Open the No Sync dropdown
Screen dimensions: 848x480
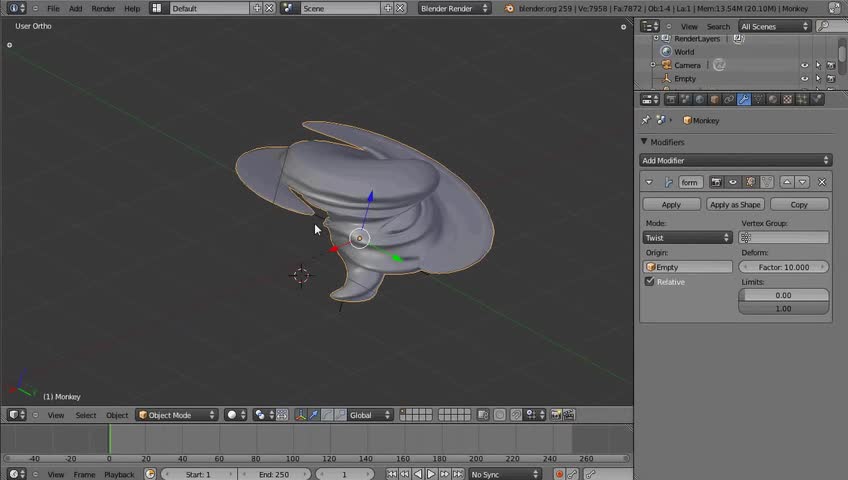[x=505, y=474]
